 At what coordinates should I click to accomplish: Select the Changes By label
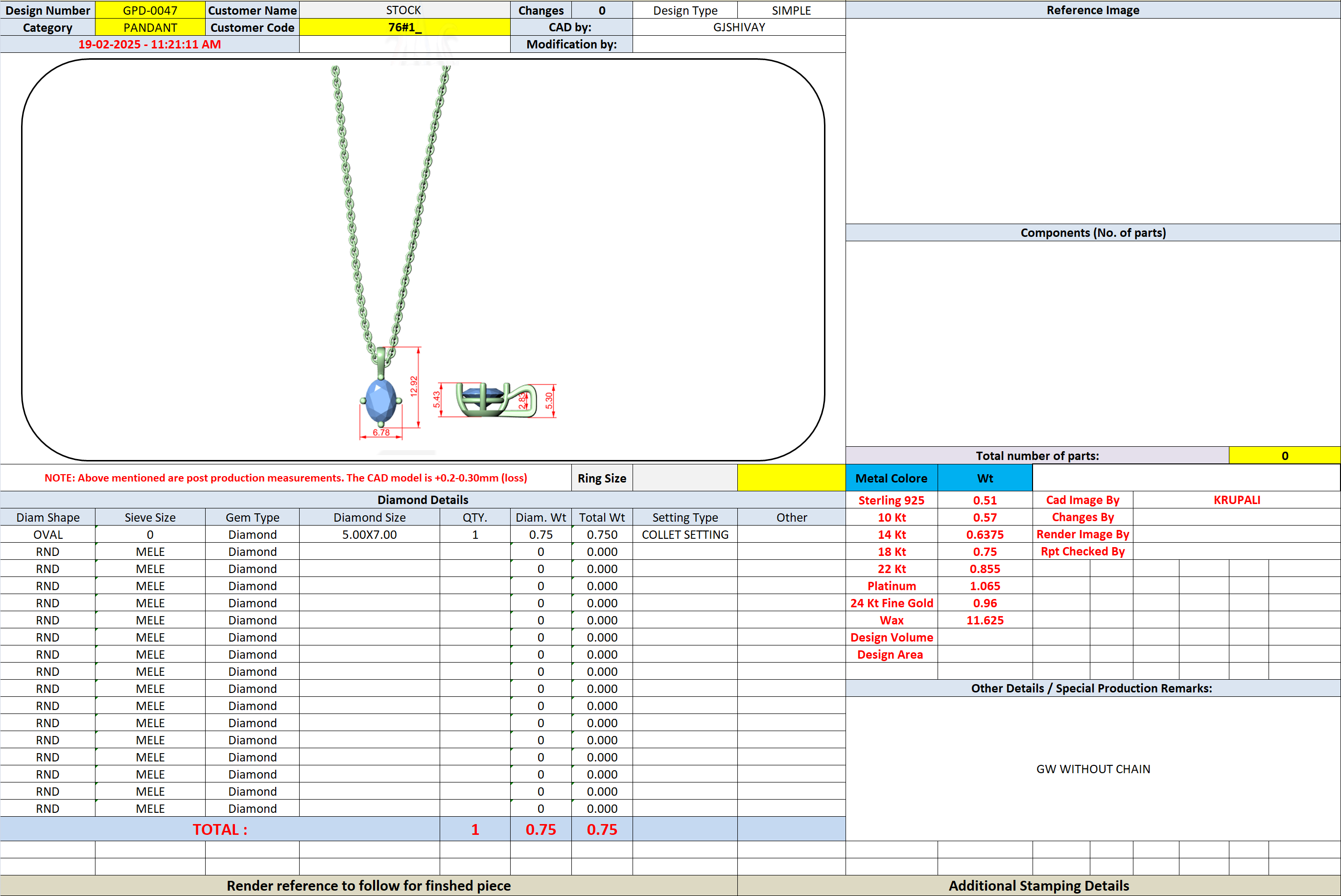(1082, 517)
